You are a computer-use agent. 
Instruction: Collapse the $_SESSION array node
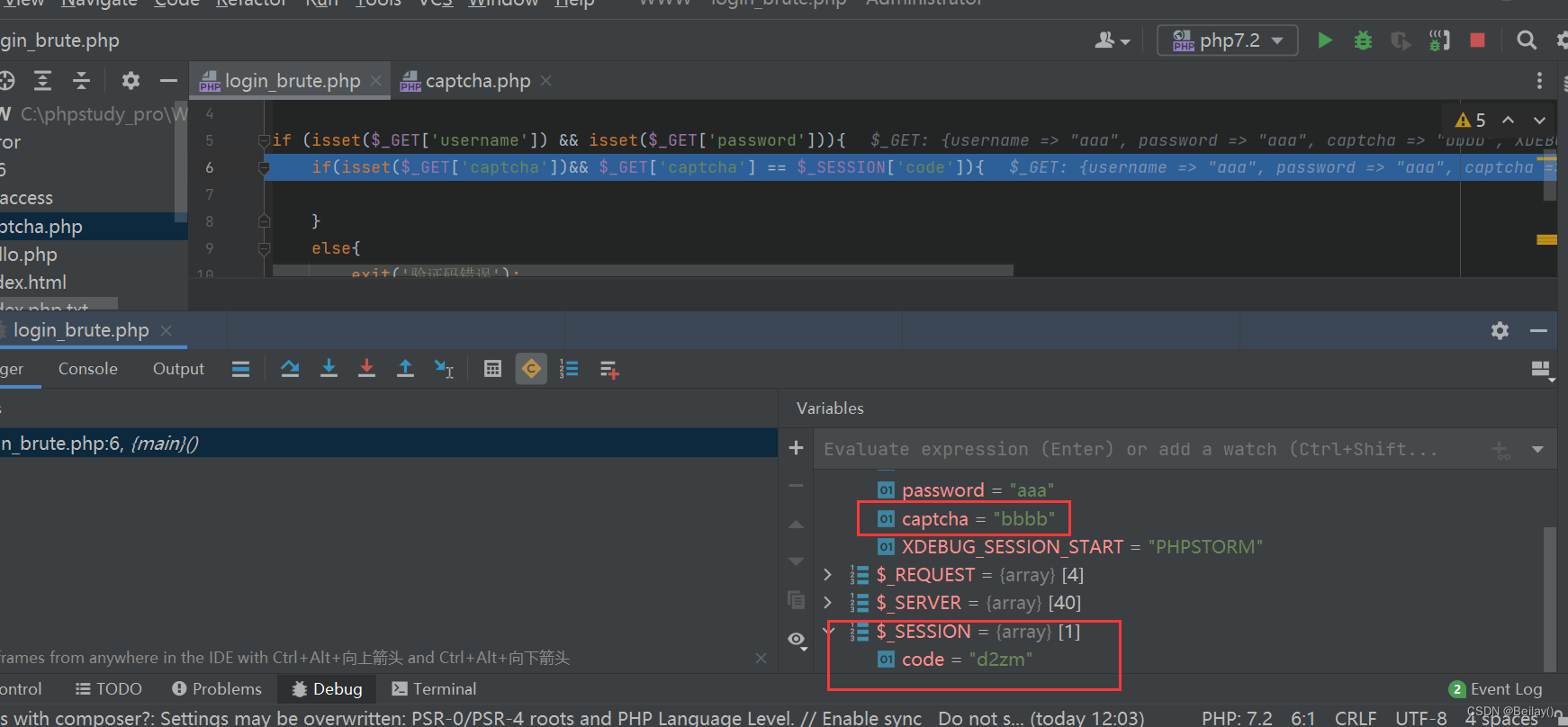click(828, 631)
